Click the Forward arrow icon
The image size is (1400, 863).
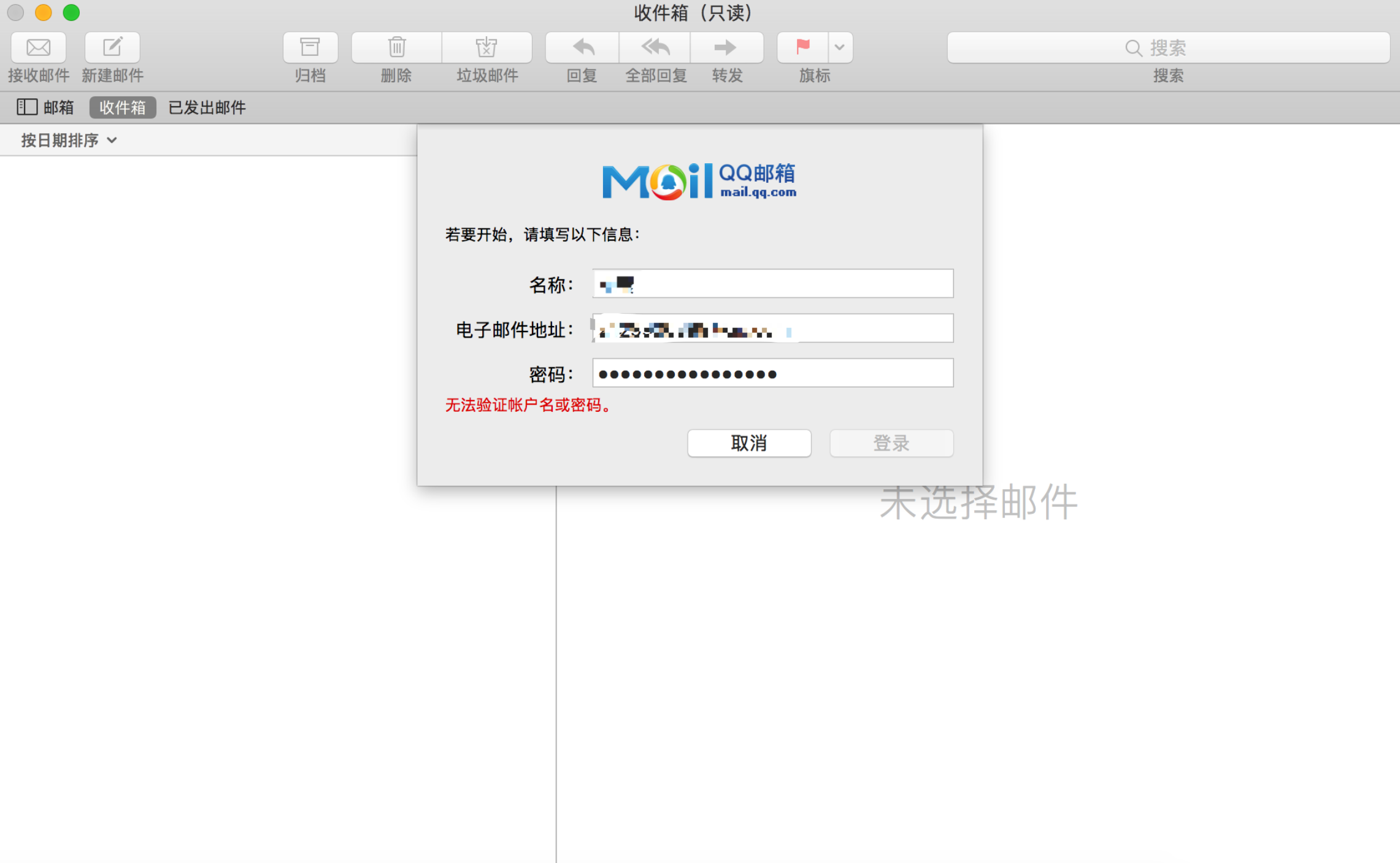(x=726, y=47)
